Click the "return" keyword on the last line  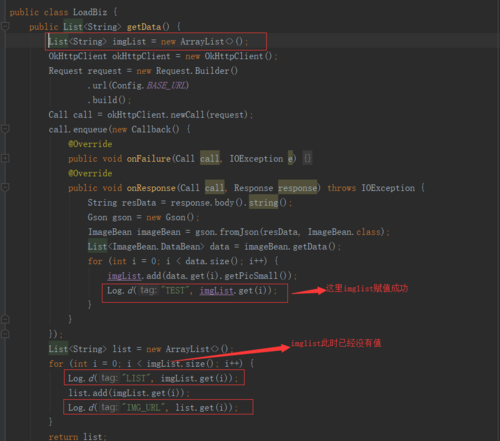[x=63, y=436]
